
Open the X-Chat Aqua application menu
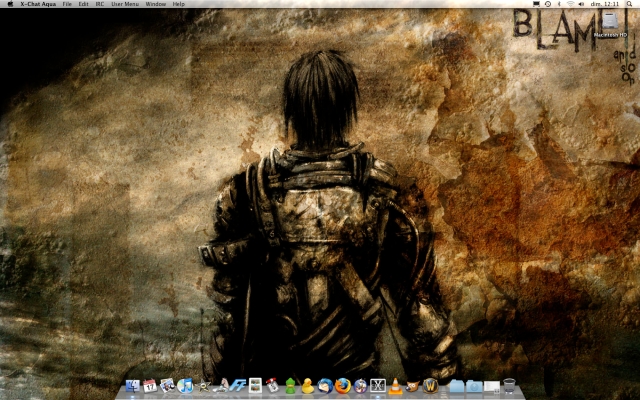click(x=38, y=4)
